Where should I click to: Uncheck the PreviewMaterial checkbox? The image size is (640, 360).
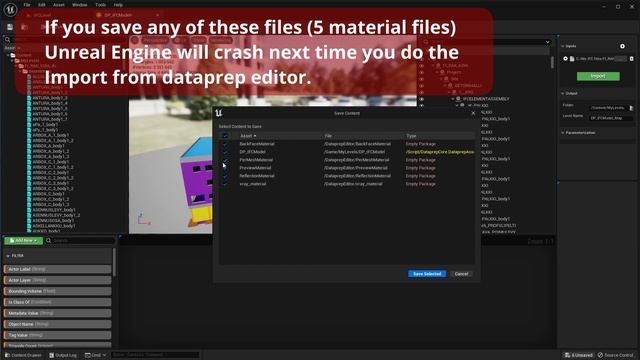click(x=225, y=168)
